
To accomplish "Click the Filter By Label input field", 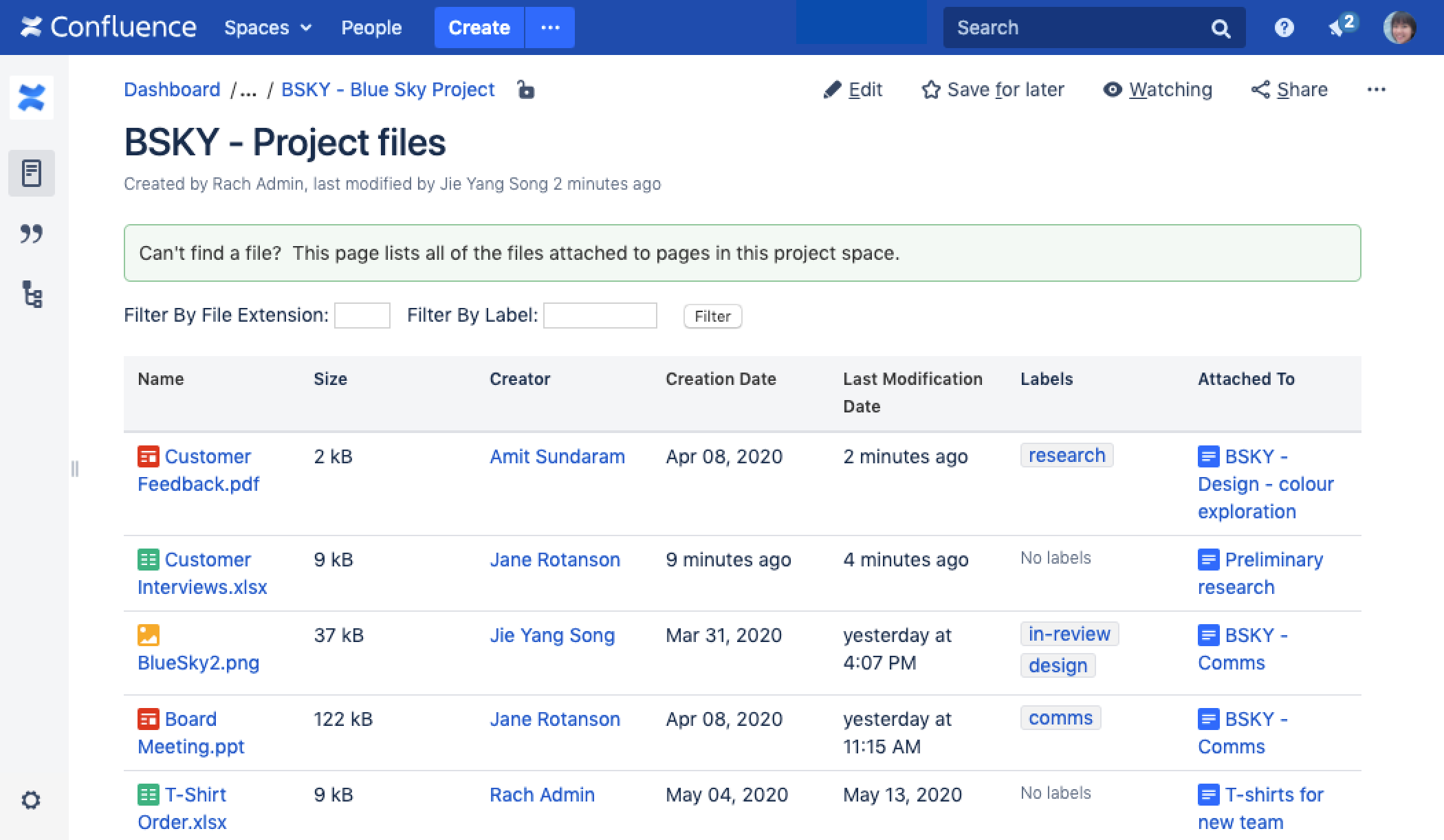I will (x=600, y=316).
